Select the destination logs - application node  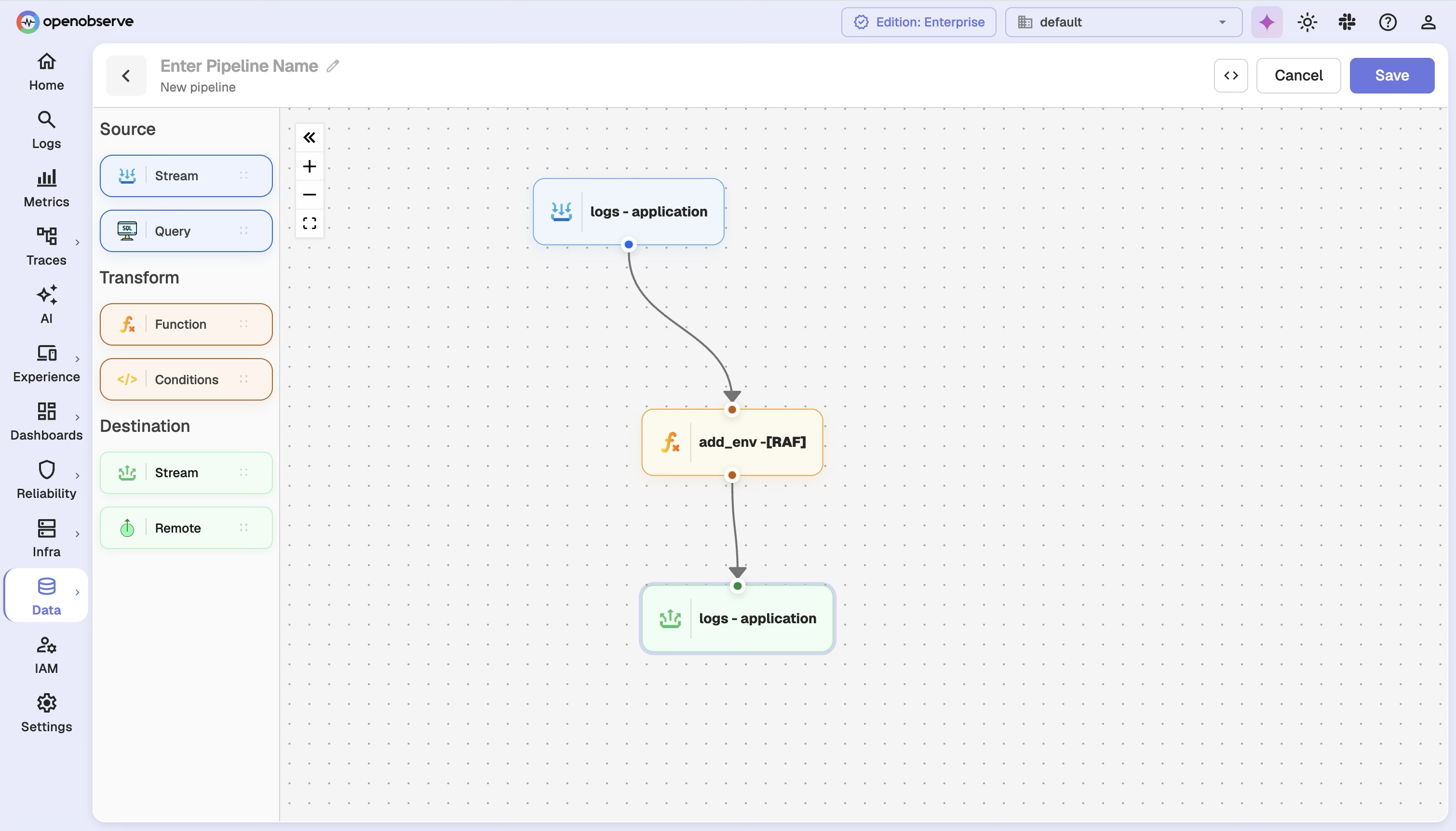(x=738, y=619)
